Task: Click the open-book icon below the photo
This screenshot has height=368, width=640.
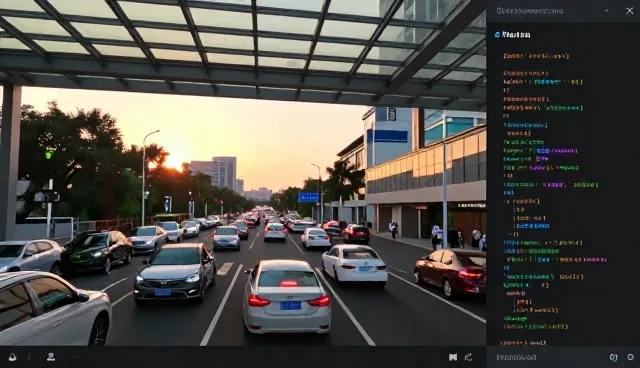Action: coord(453,357)
